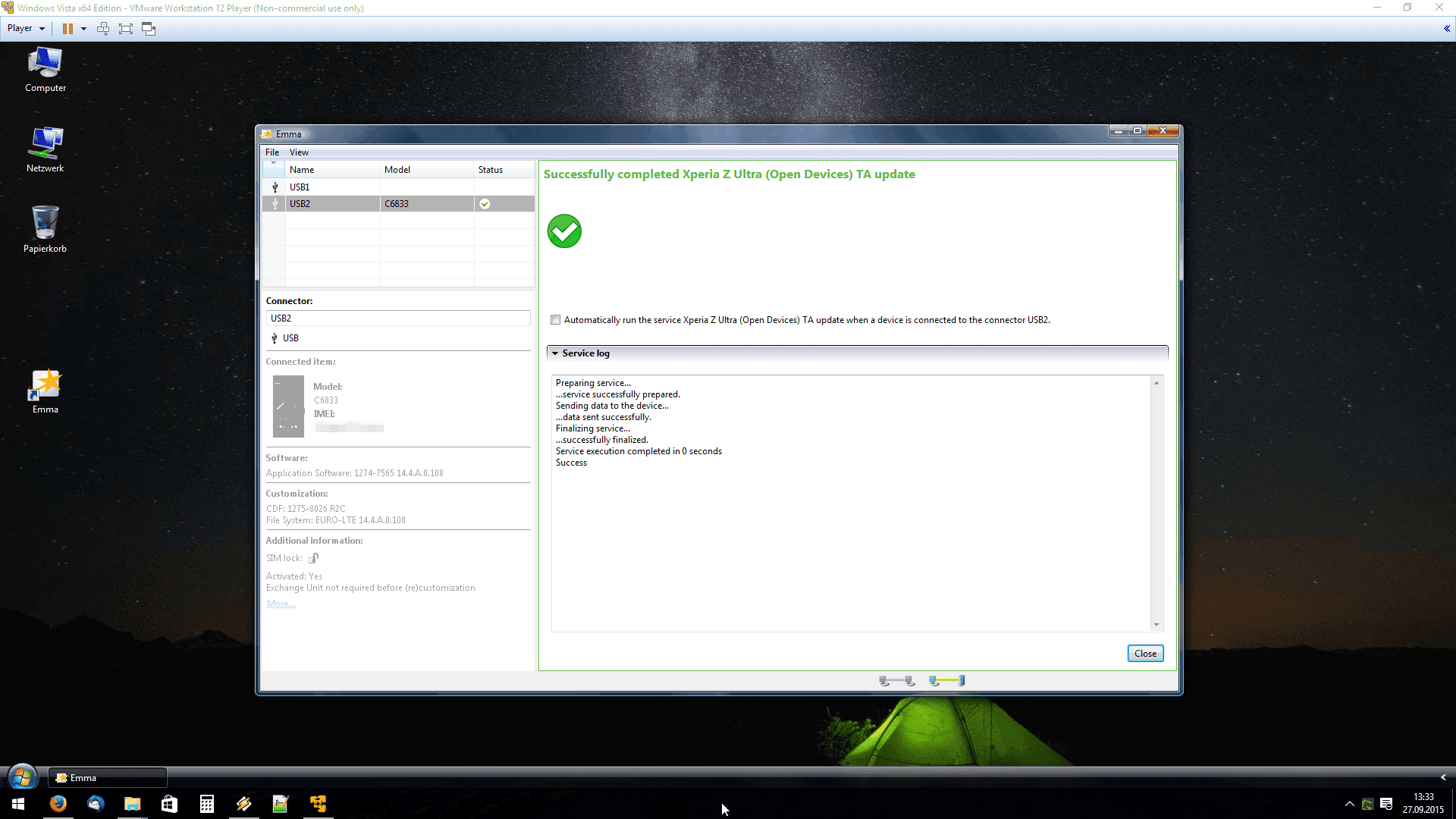Click the Close button in Emma

1145,654
